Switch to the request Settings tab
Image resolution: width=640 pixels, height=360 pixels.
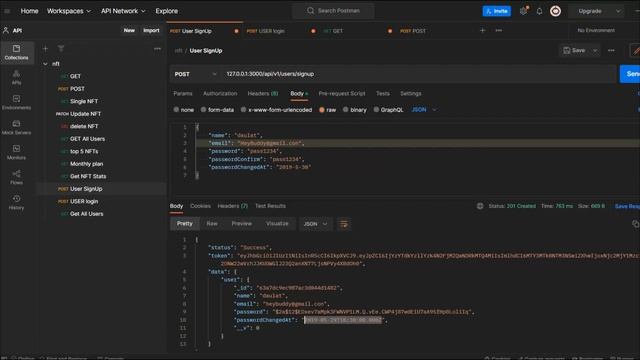click(x=411, y=93)
